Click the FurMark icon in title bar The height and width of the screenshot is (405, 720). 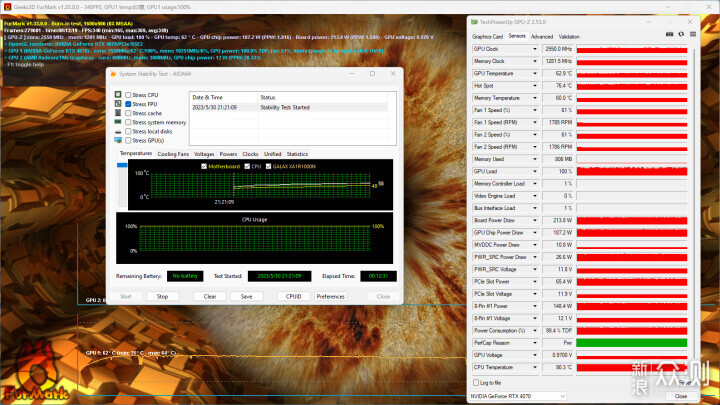[x=7, y=7]
